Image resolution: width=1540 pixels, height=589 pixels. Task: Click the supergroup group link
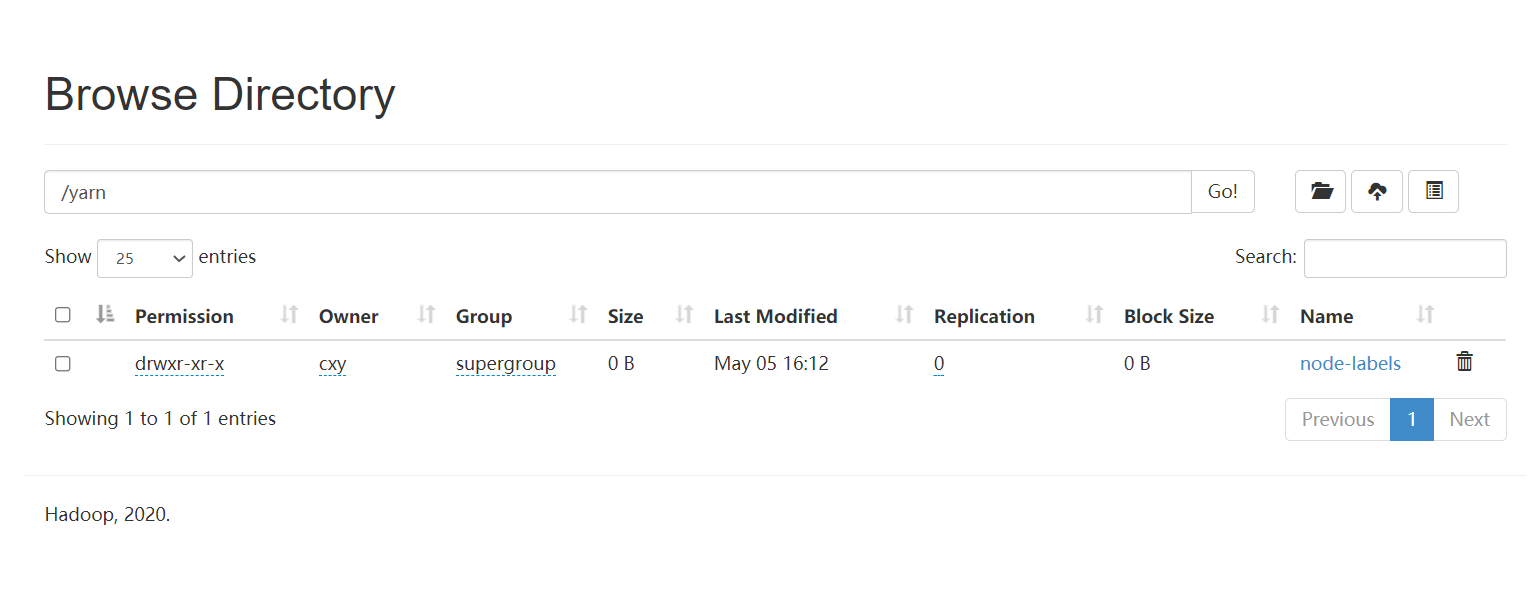(x=506, y=364)
